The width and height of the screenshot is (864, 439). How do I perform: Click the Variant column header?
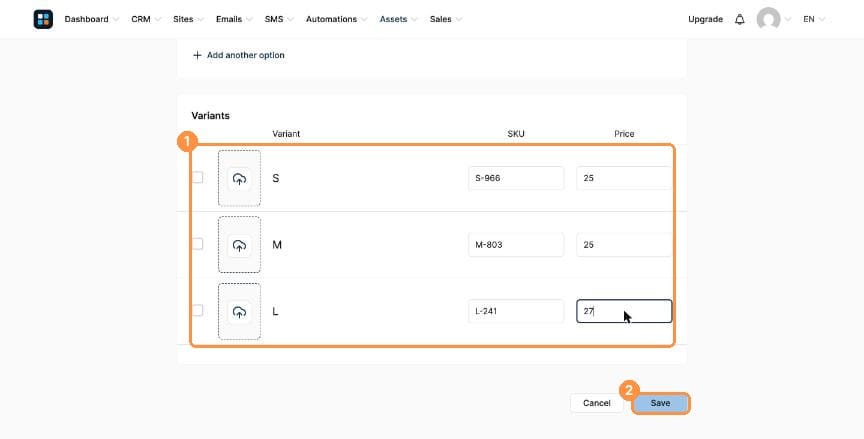pos(286,134)
